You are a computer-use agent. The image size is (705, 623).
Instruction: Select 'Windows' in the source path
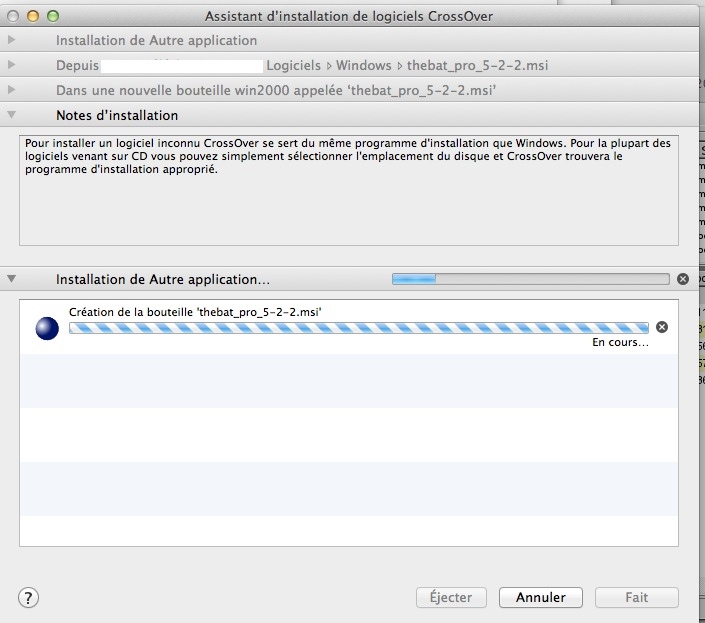coord(363,65)
